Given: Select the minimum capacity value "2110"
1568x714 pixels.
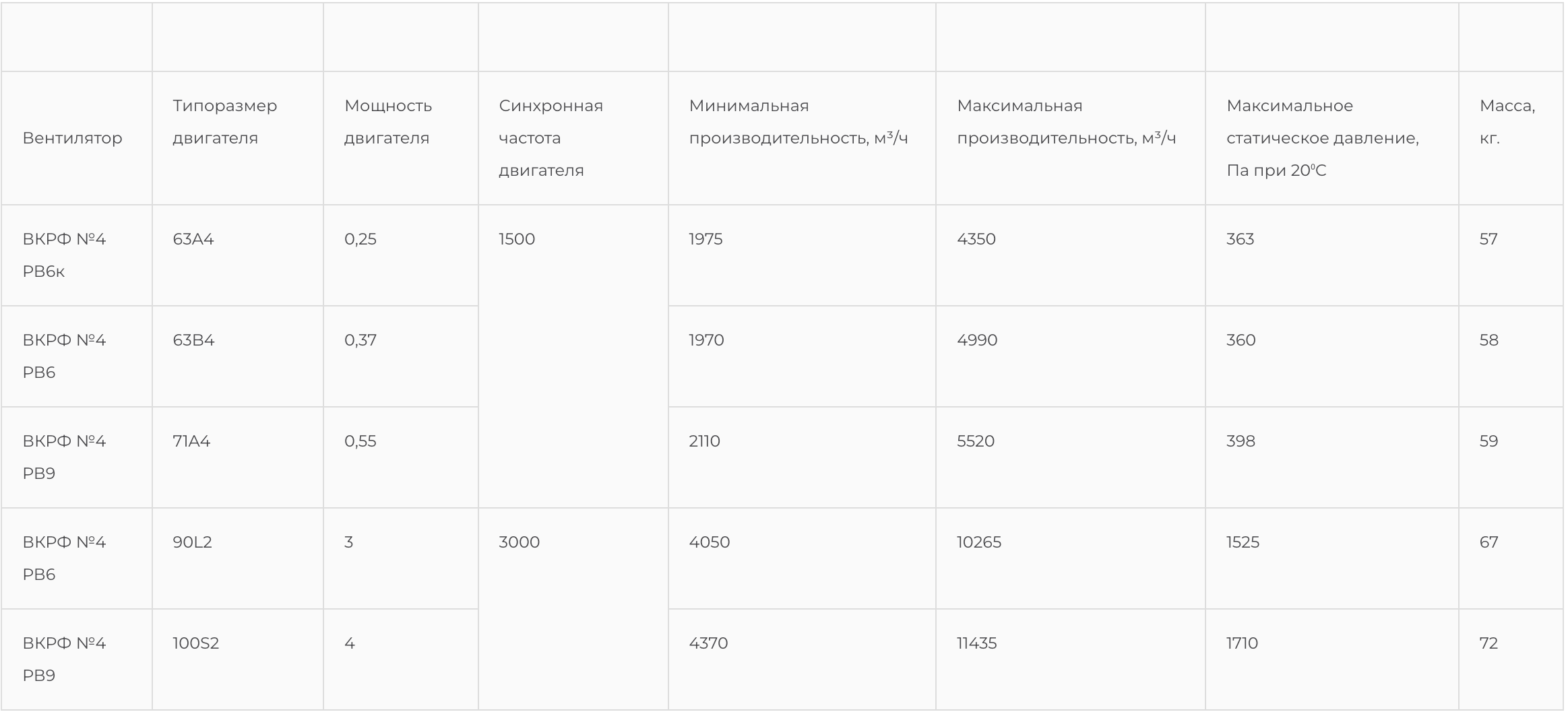Looking at the screenshot, I should (704, 441).
